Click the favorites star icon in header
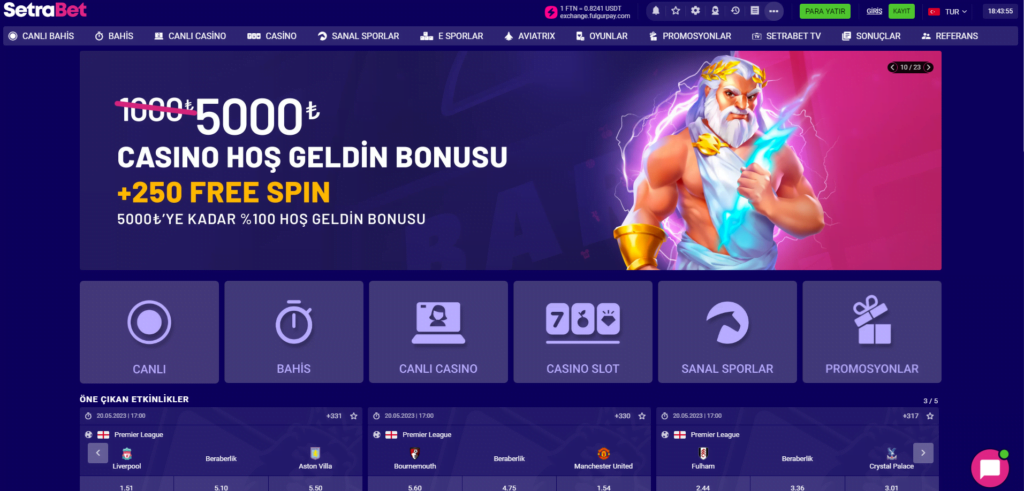1024x491 pixels. (x=675, y=10)
